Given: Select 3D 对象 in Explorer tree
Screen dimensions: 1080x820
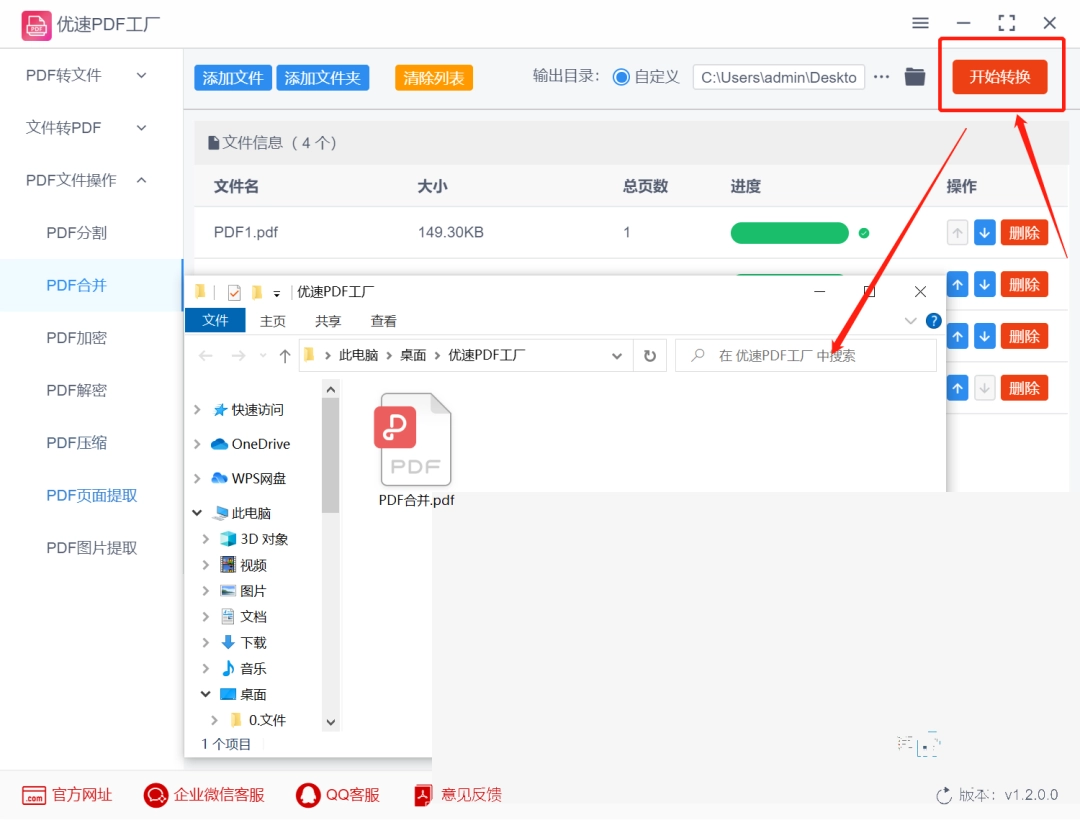Looking at the screenshot, I should (253, 539).
